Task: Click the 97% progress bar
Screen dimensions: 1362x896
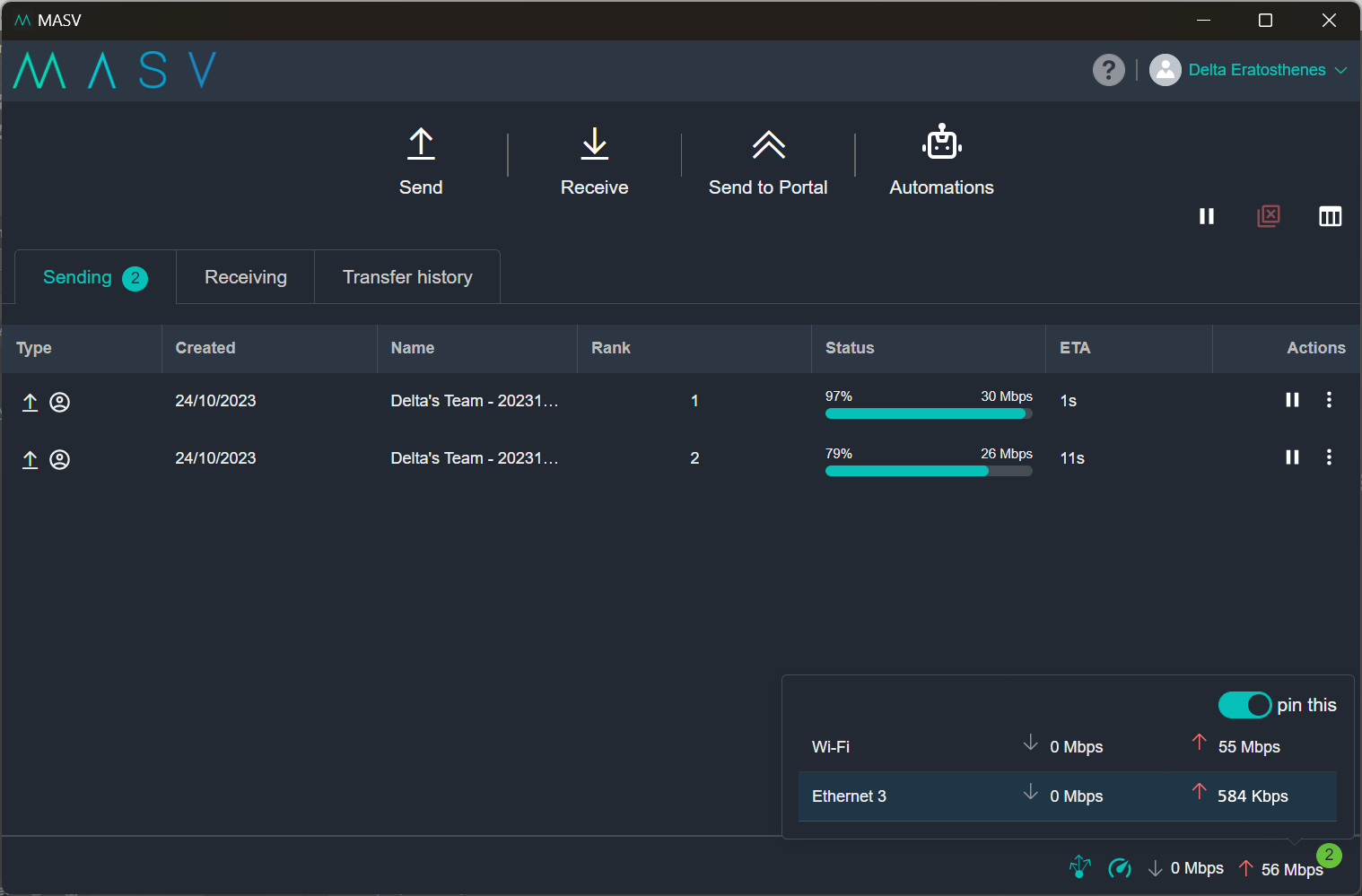Action: click(928, 413)
